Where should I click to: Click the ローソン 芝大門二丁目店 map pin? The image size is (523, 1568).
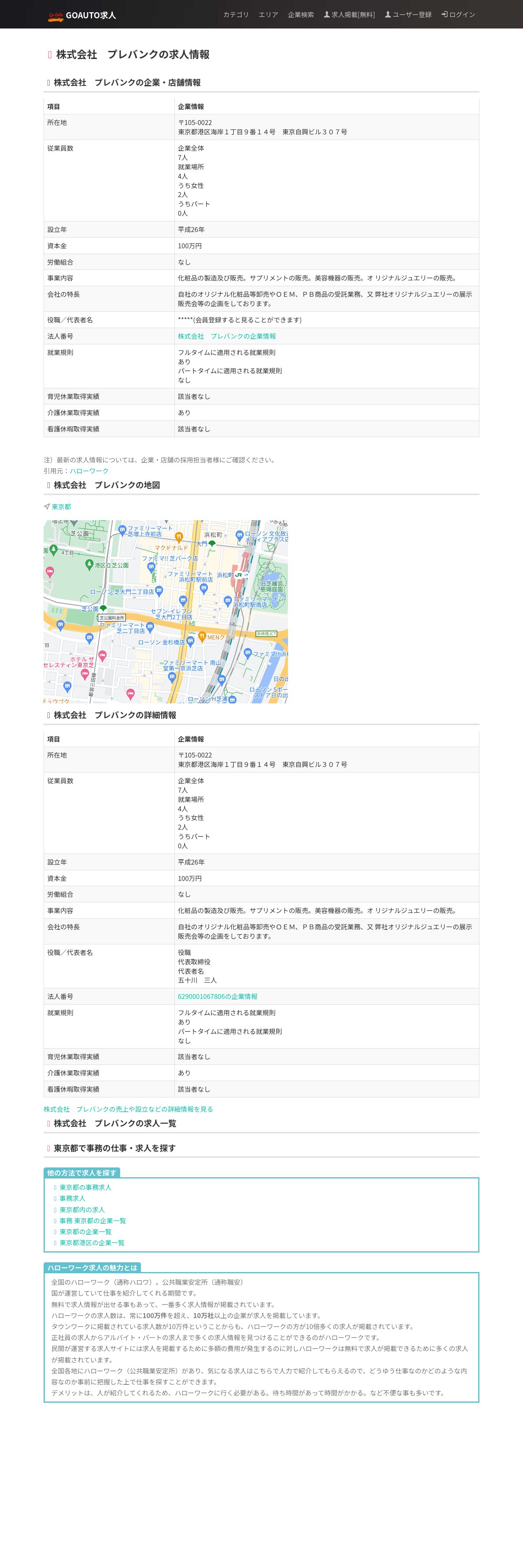(159, 590)
